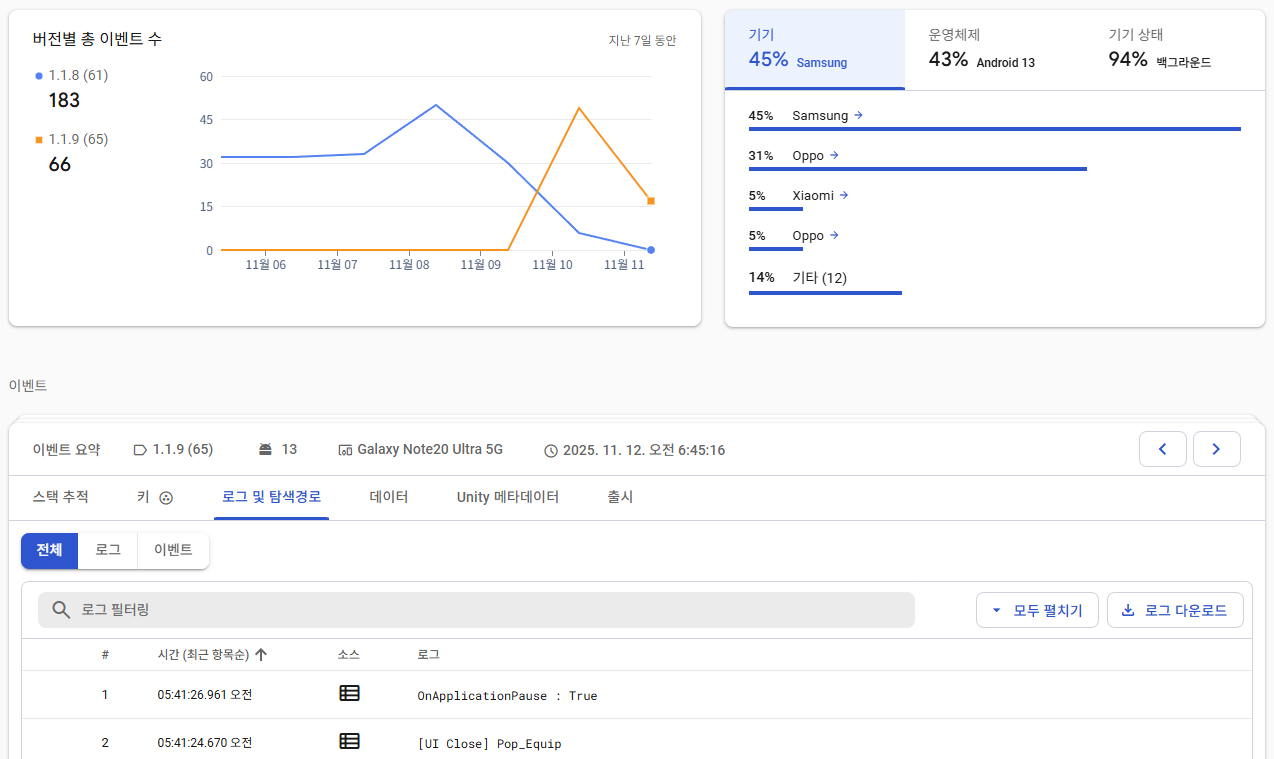This screenshot has height=759, width=1274.
Task: Go to next event with right chevron
Action: (x=1216, y=450)
